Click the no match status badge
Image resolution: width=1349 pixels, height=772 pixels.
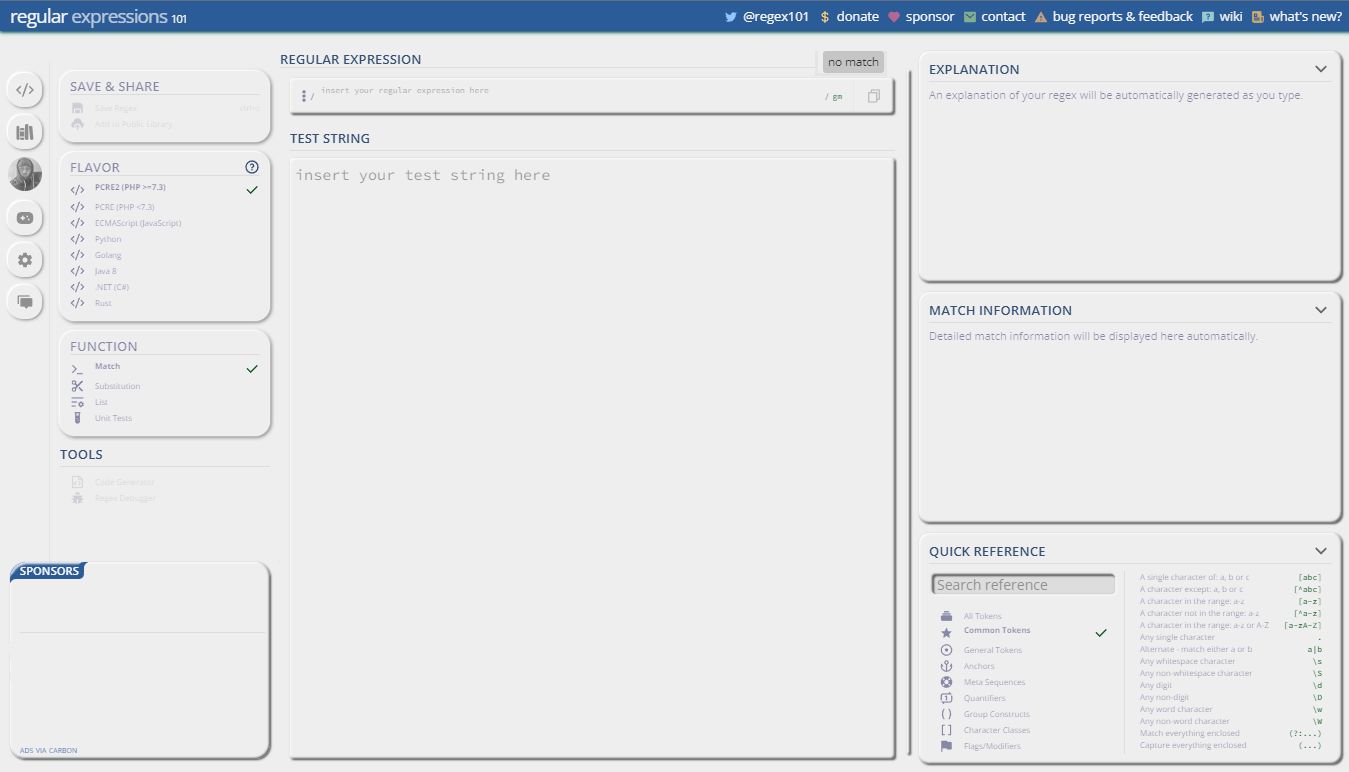(x=853, y=62)
